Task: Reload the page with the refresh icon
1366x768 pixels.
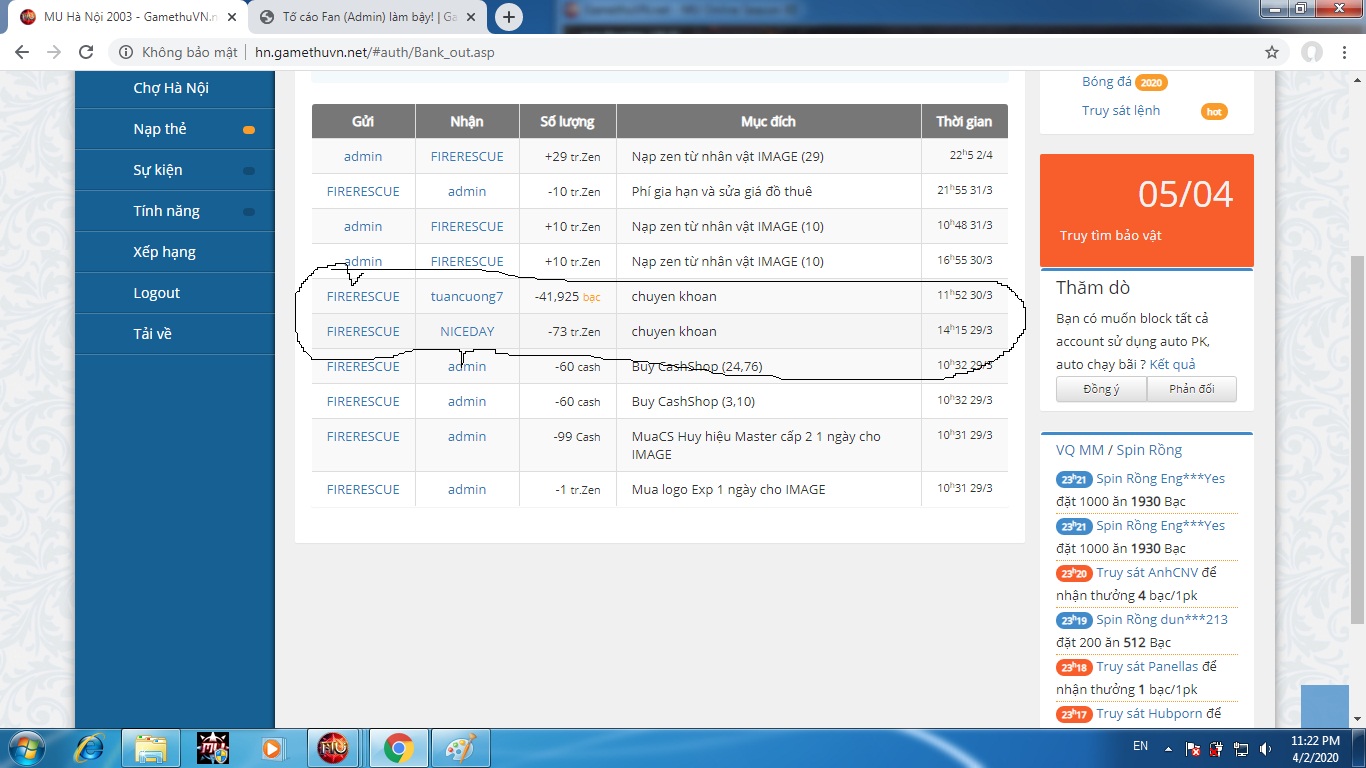Action: click(86, 52)
